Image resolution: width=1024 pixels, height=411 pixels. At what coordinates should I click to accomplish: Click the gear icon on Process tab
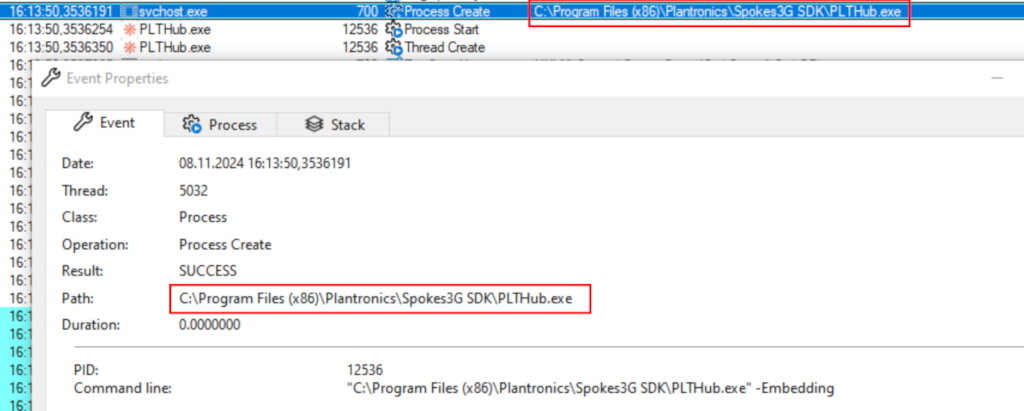[x=192, y=125]
